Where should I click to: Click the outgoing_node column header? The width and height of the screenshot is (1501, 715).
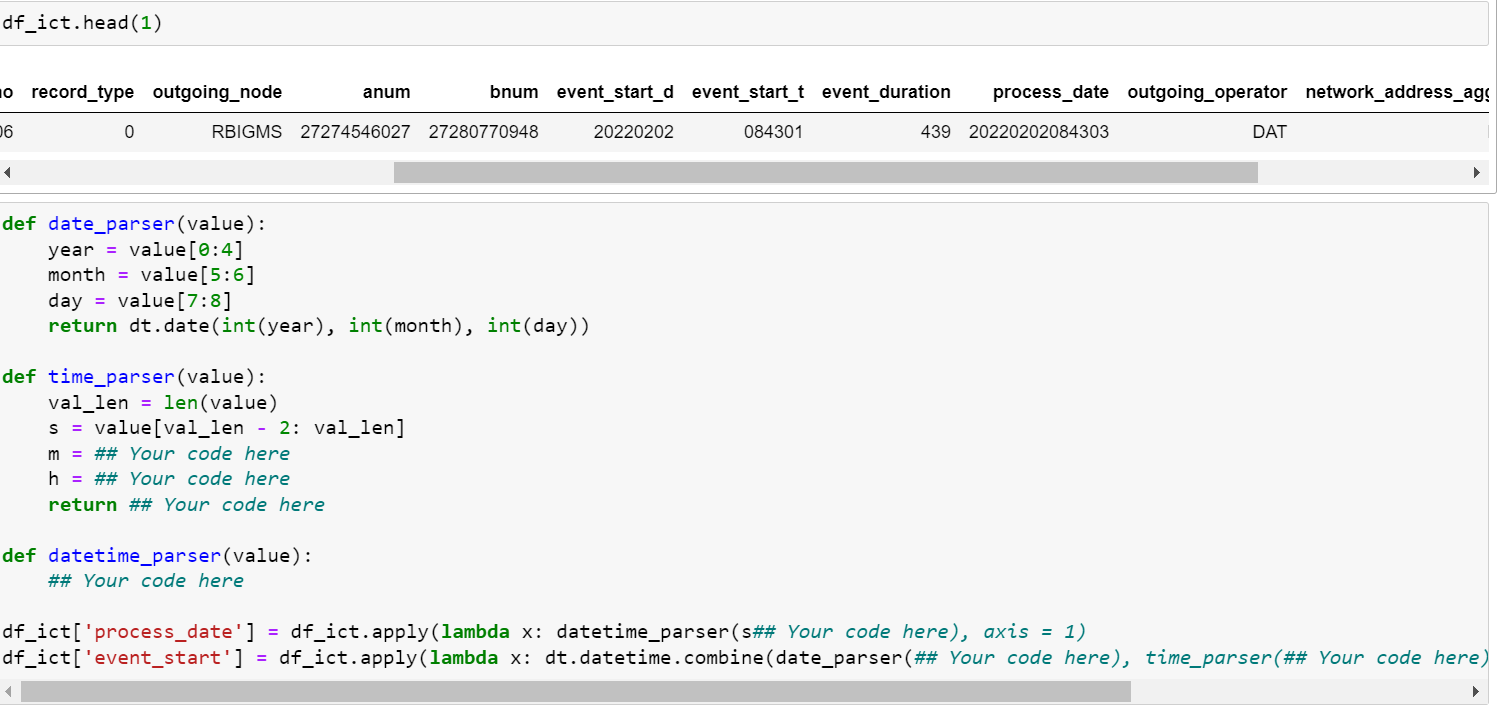point(218,92)
